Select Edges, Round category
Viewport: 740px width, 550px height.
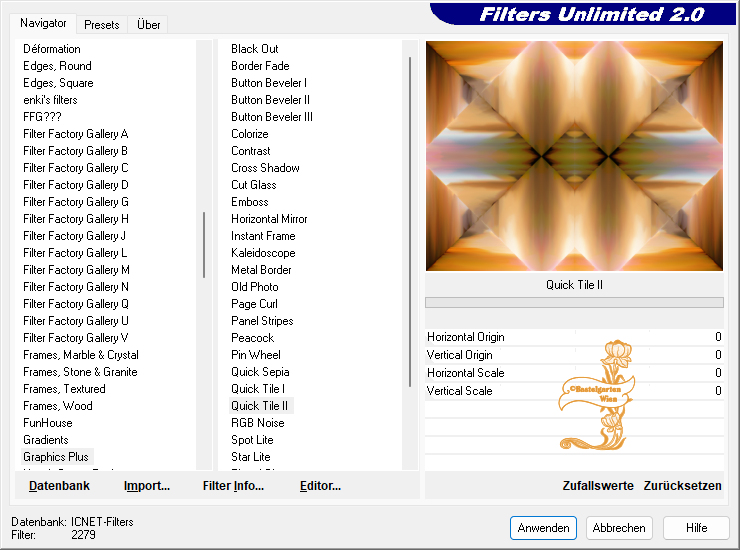pos(57,66)
